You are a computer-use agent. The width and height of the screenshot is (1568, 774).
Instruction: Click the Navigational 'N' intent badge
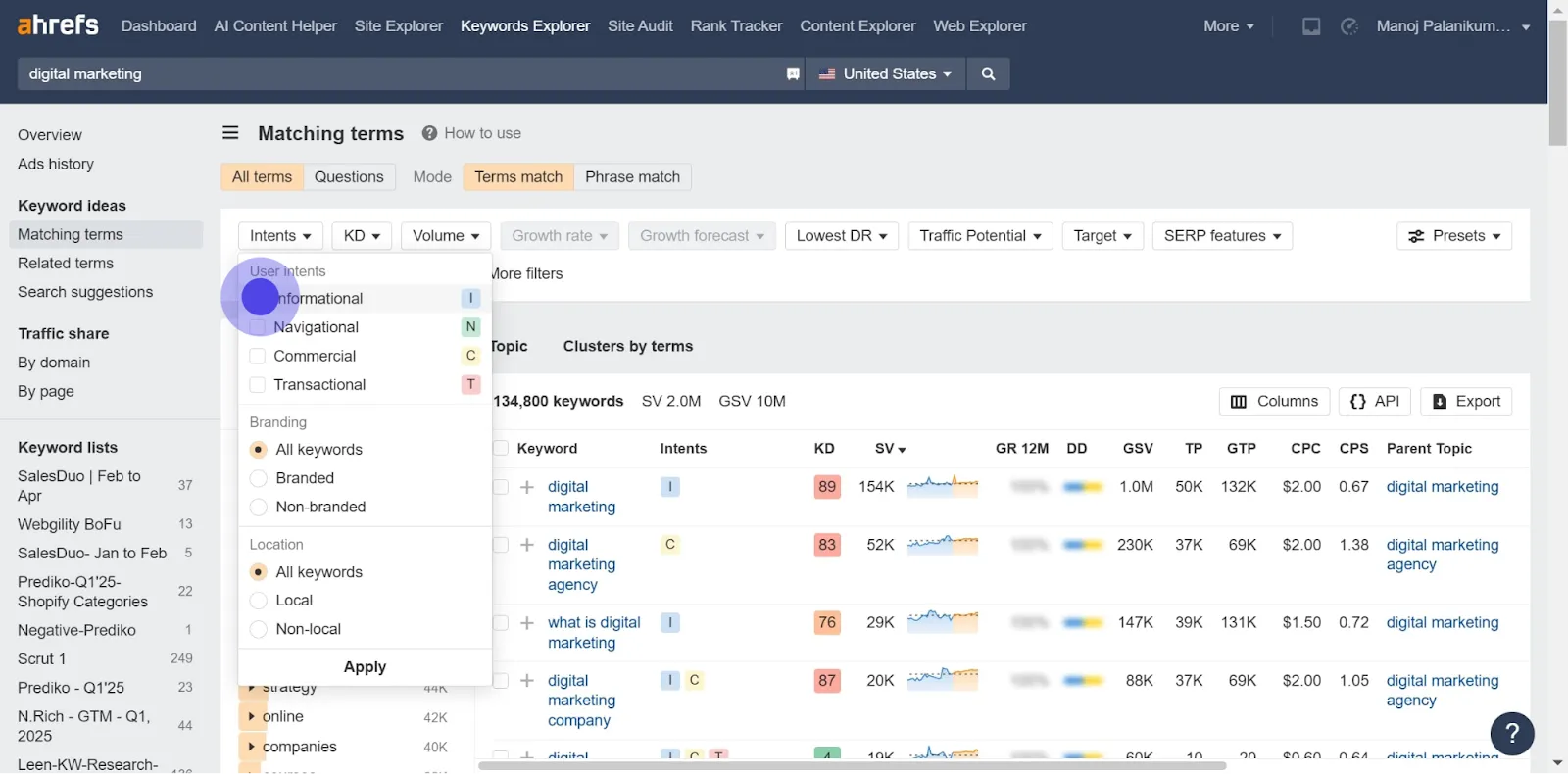[x=470, y=327]
